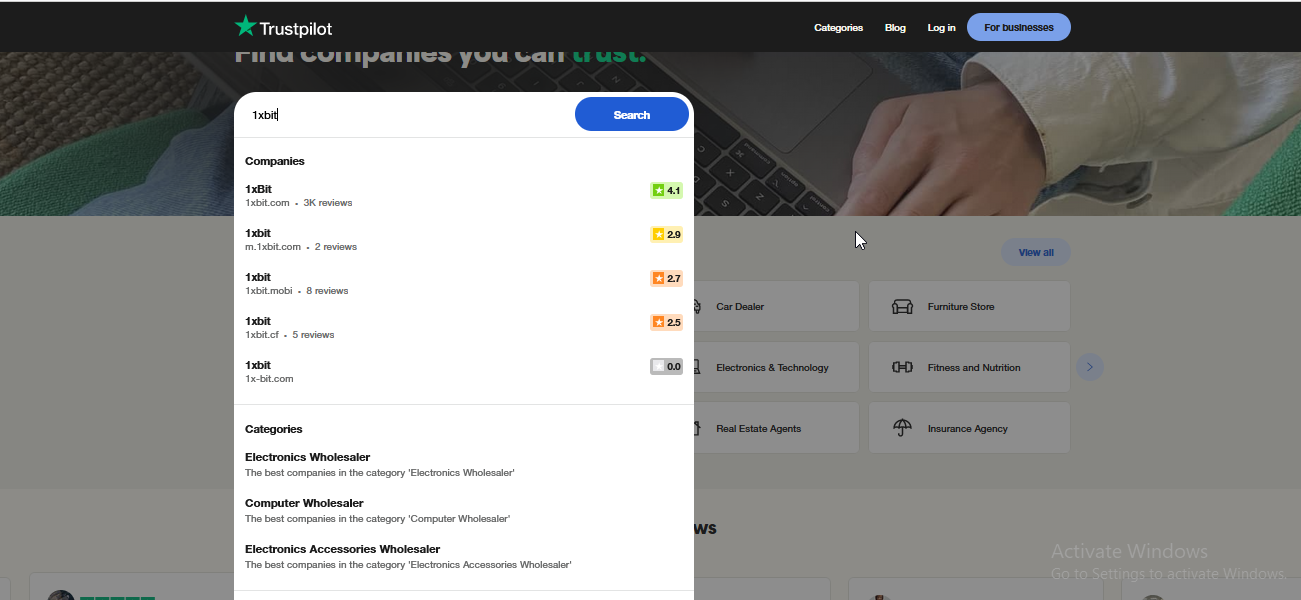Viewport: 1301px width, 600px height.
Task: Open Categories in top navigation
Action: click(838, 28)
